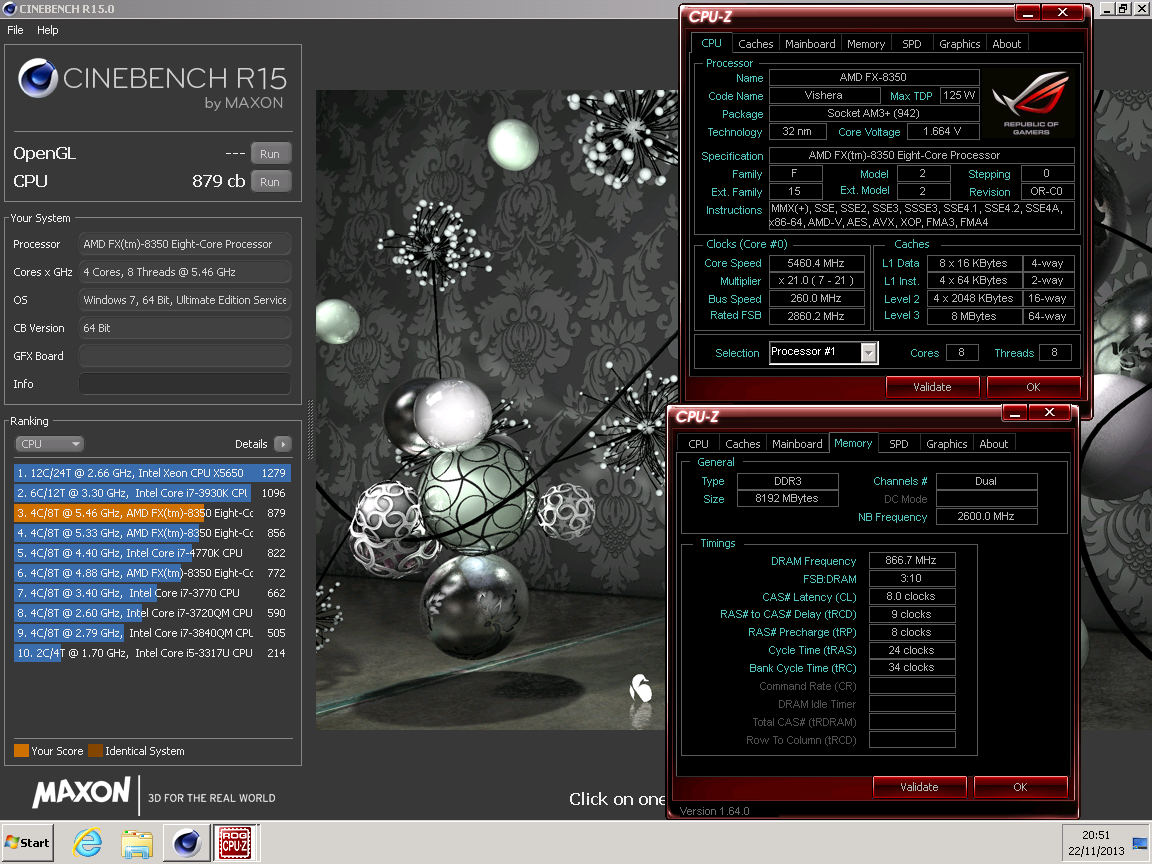Select highlighted ranking row 3 at 5.46 GHz

[152, 513]
